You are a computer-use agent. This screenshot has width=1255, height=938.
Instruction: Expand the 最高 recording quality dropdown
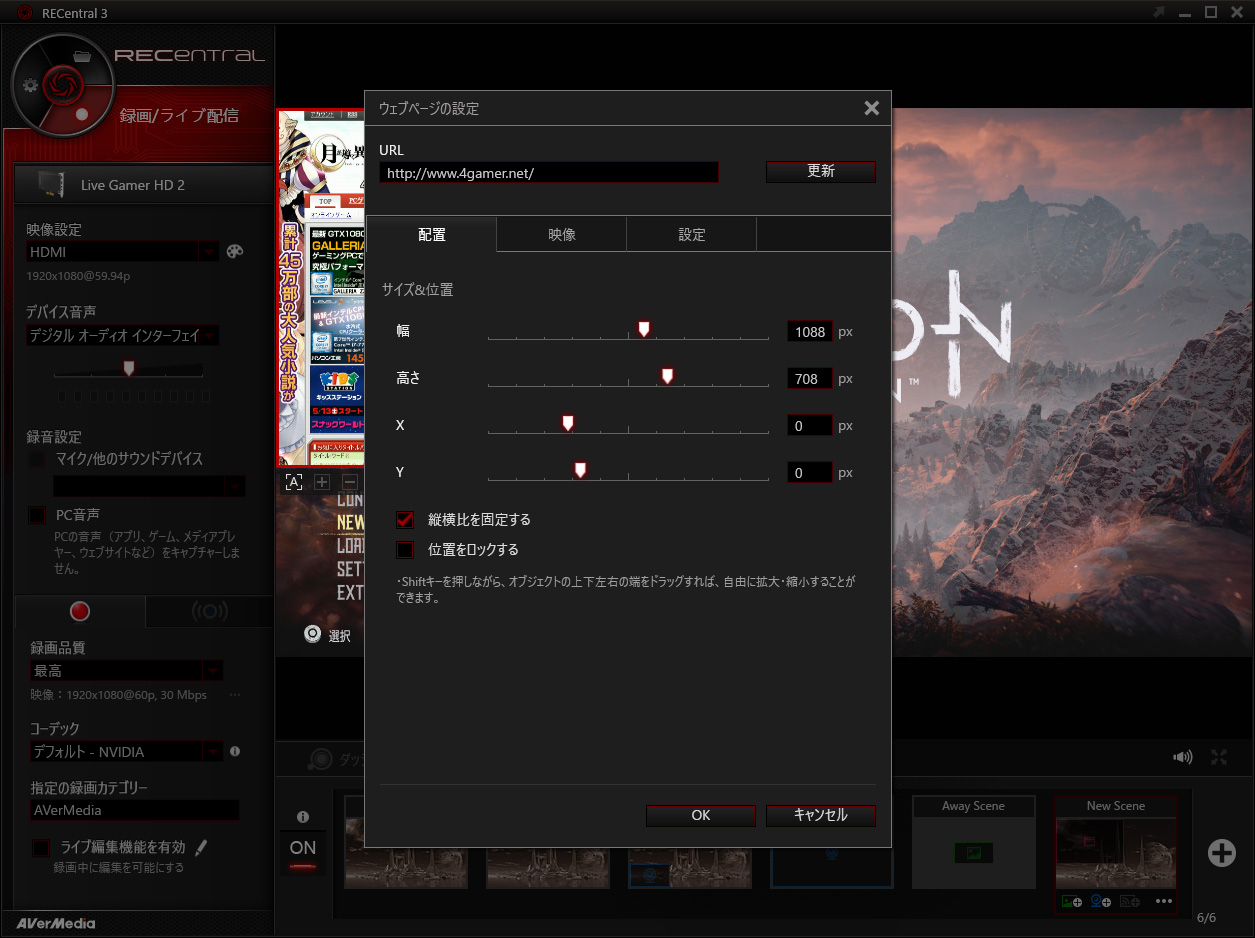pyautogui.click(x=213, y=671)
